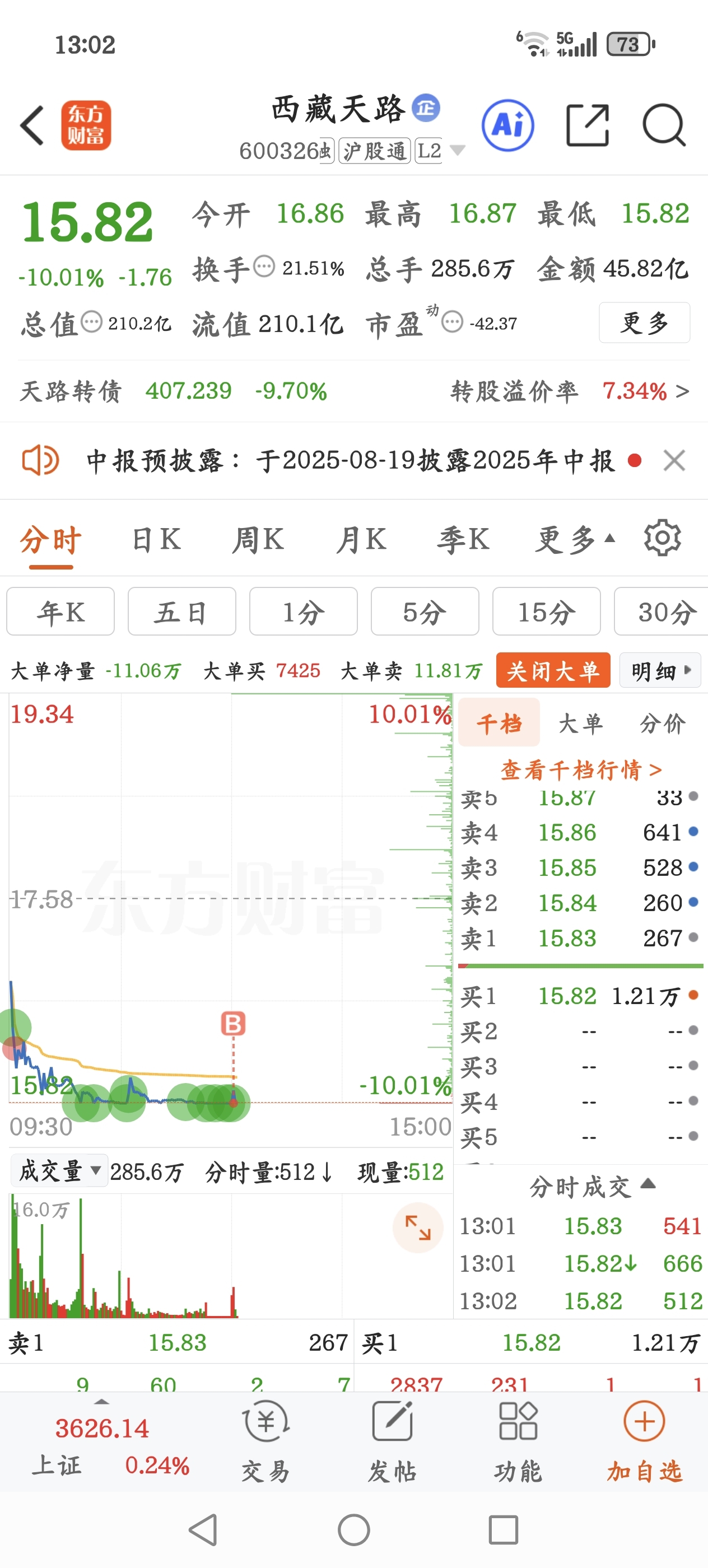Open 天路转债 bond quote
Image resolution: width=708 pixels, height=1568 pixels.
174,391
